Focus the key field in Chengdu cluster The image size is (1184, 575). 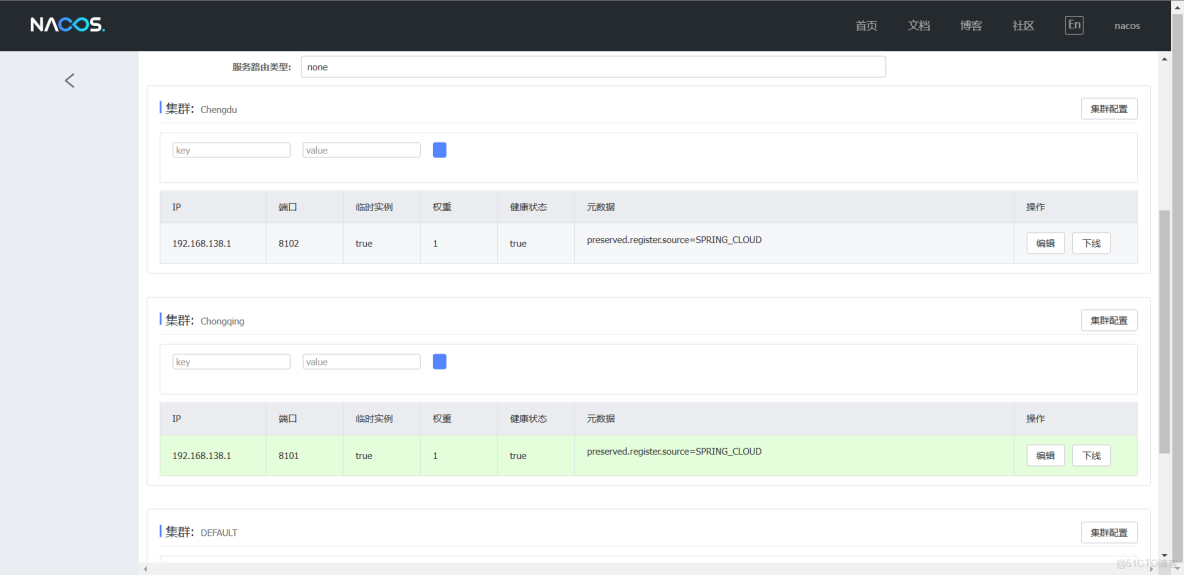click(x=232, y=150)
